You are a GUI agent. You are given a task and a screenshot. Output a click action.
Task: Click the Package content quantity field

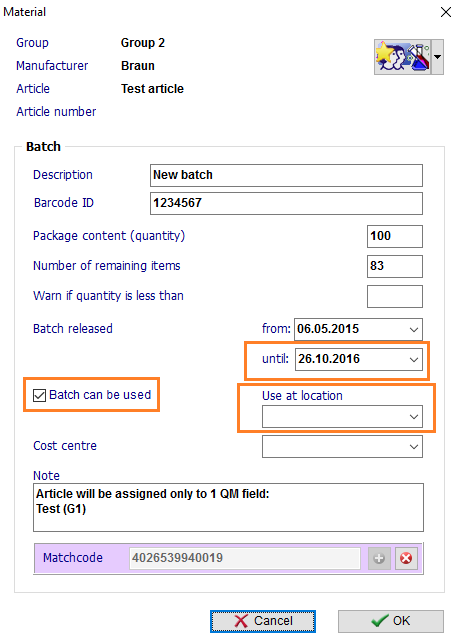click(x=395, y=236)
